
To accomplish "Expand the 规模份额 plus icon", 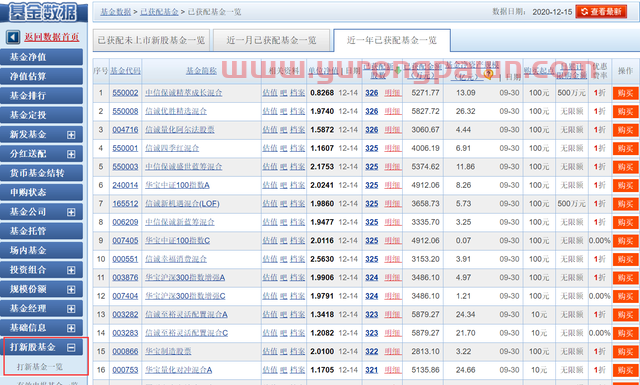I will 71,289.
